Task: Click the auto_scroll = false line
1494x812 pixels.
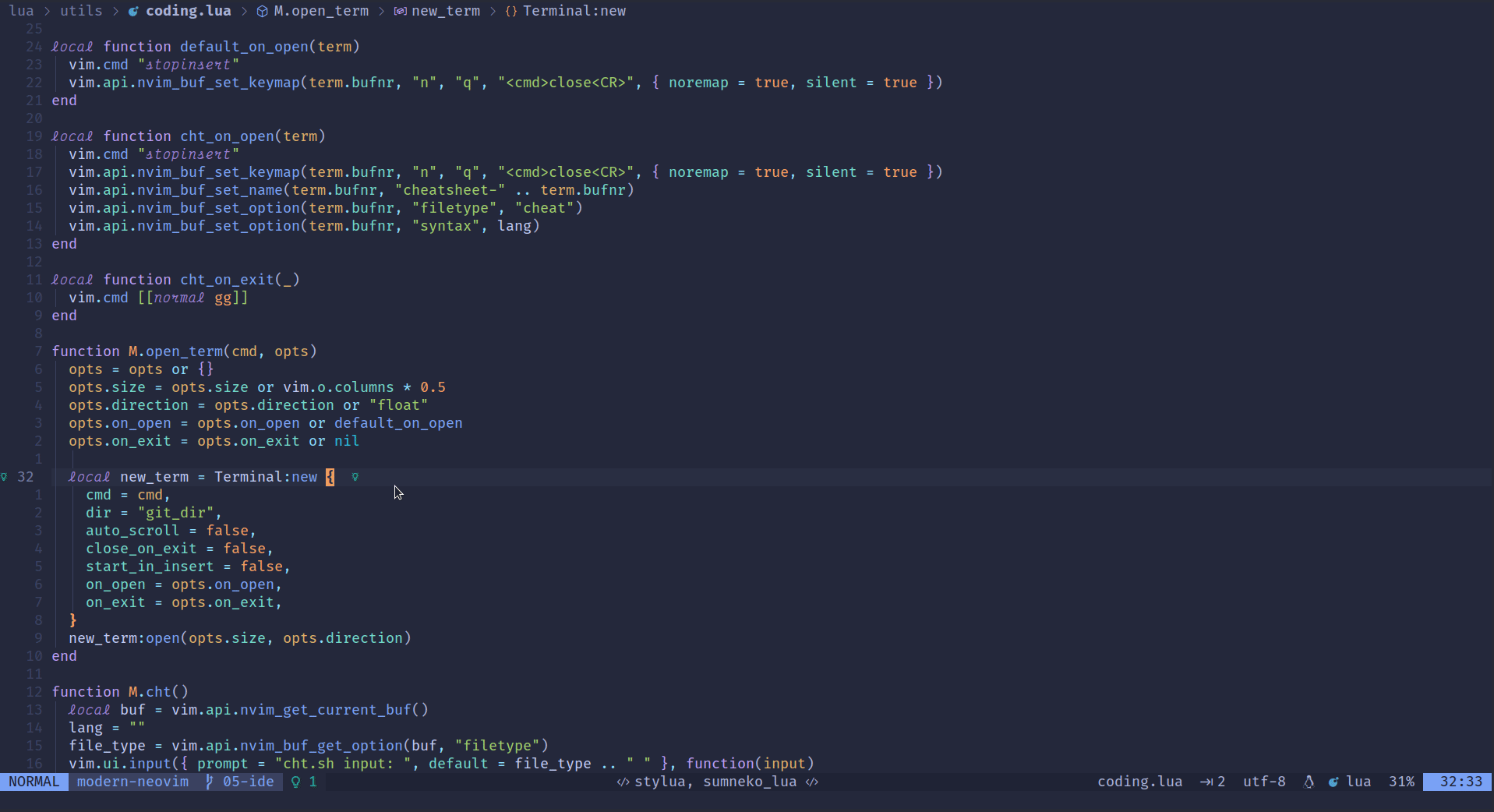Action: pyautogui.click(x=171, y=531)
